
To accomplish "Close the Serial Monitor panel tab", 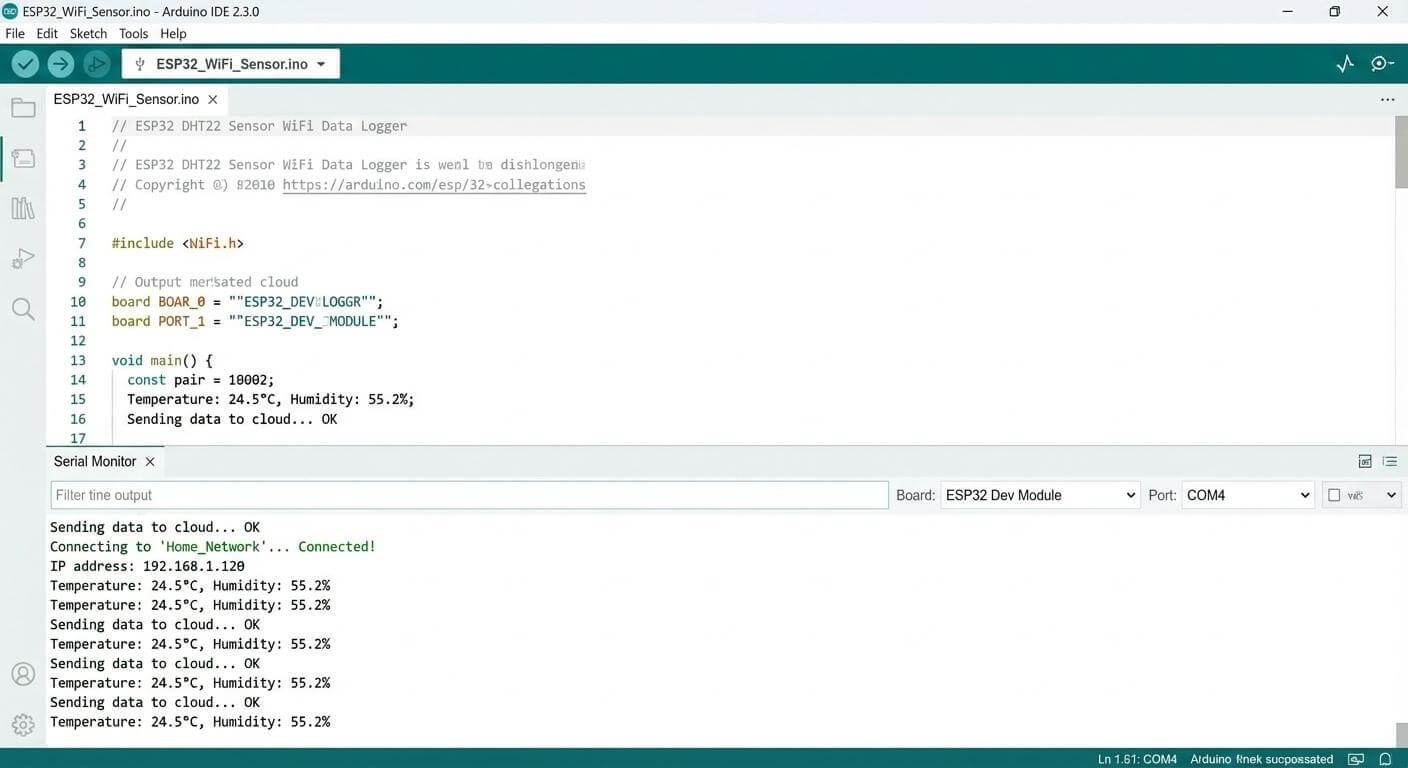I will pos(150,462).
